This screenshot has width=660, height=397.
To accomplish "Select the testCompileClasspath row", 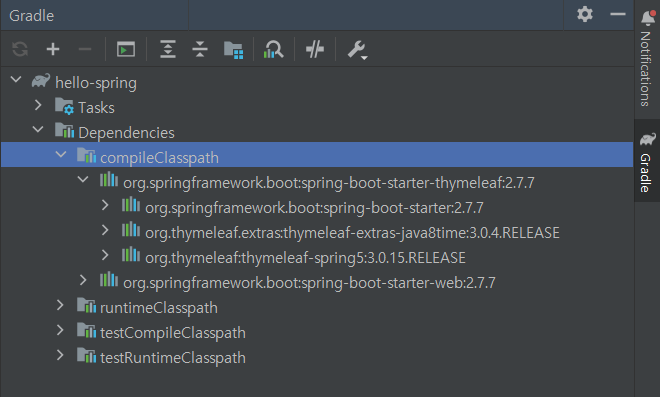I will [x=317, y=332].
